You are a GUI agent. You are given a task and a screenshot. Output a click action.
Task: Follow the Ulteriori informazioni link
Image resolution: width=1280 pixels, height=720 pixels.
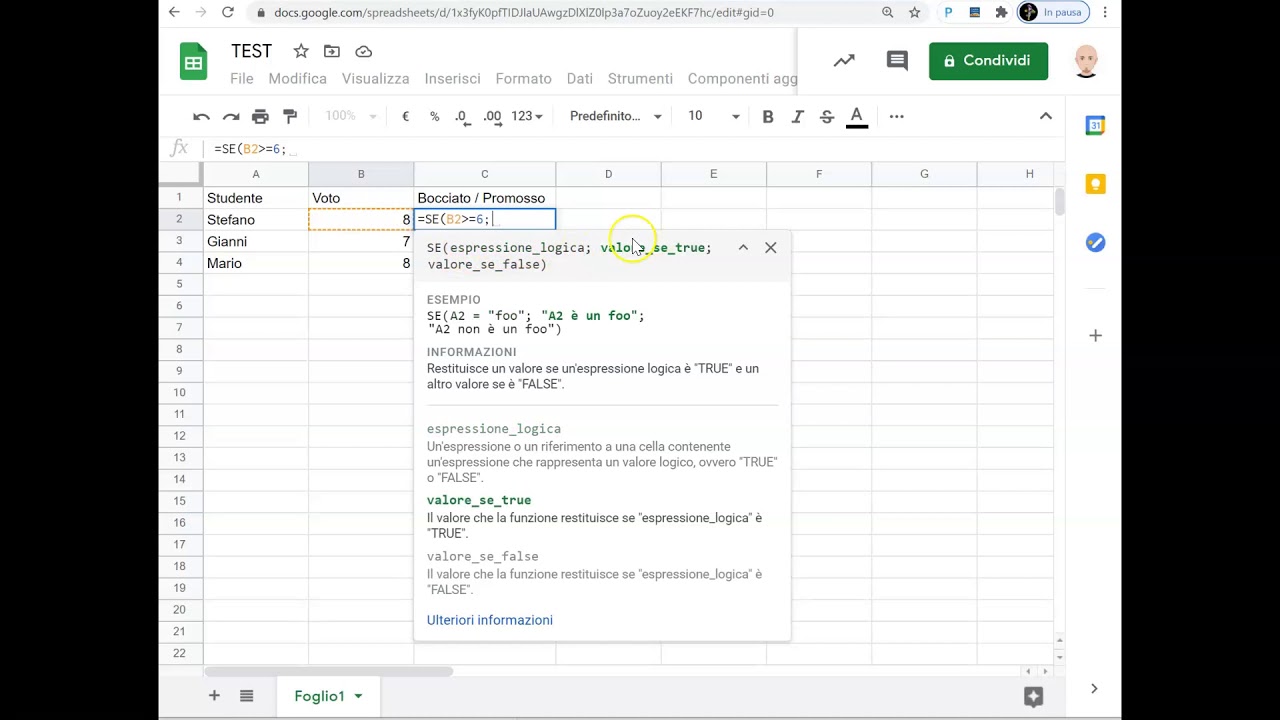pyautogui.click(x=490, y=620)
